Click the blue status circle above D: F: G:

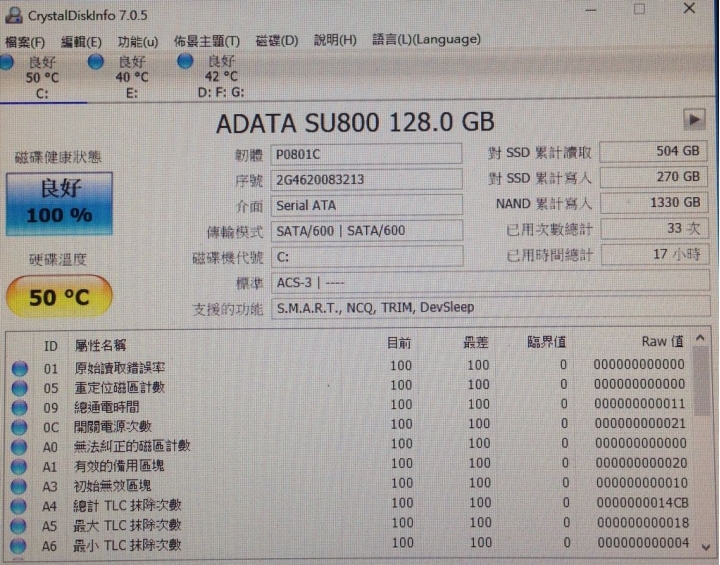click(x=185, y=61)
